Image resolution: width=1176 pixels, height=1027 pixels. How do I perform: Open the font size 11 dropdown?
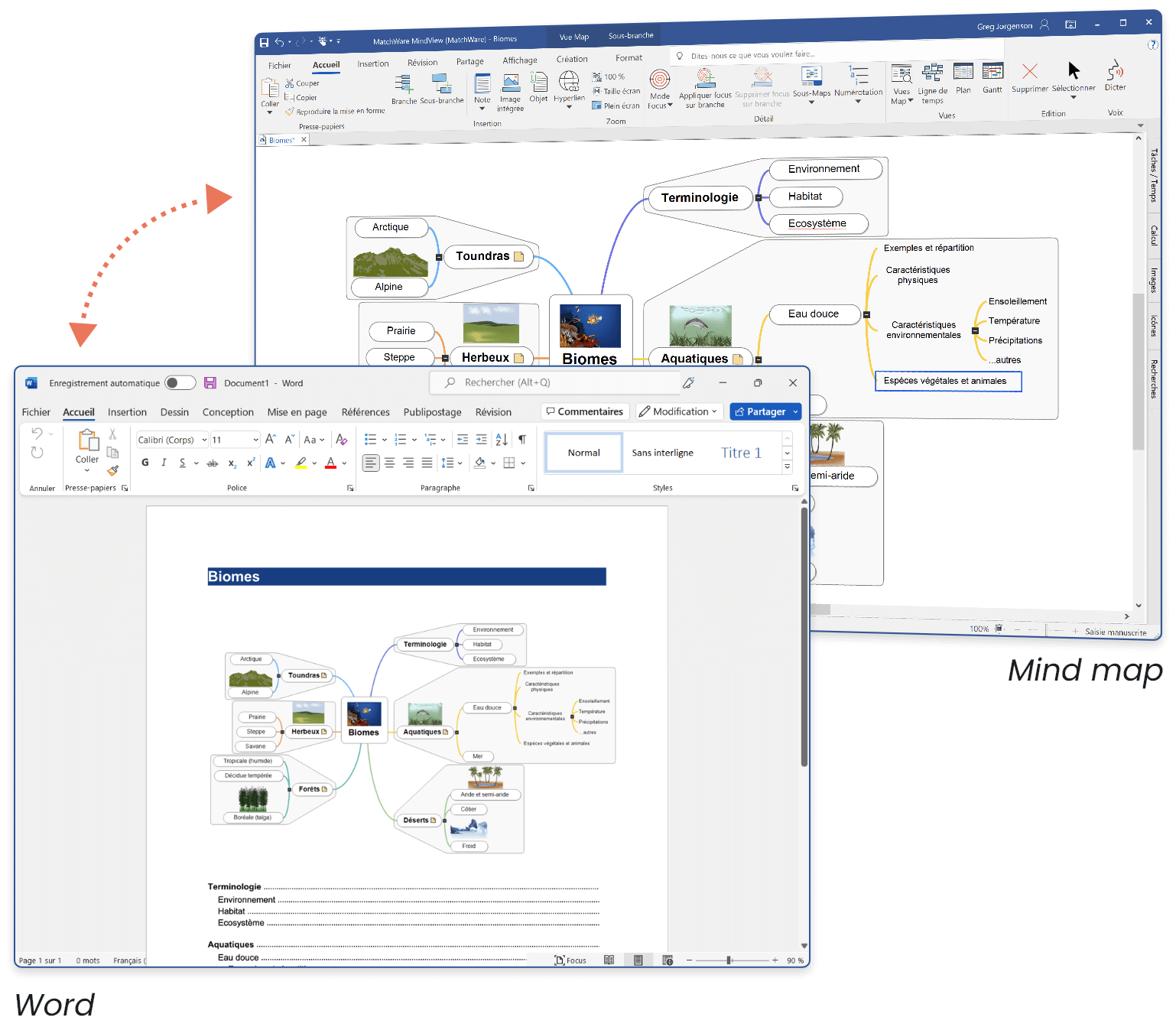point(255,440)
